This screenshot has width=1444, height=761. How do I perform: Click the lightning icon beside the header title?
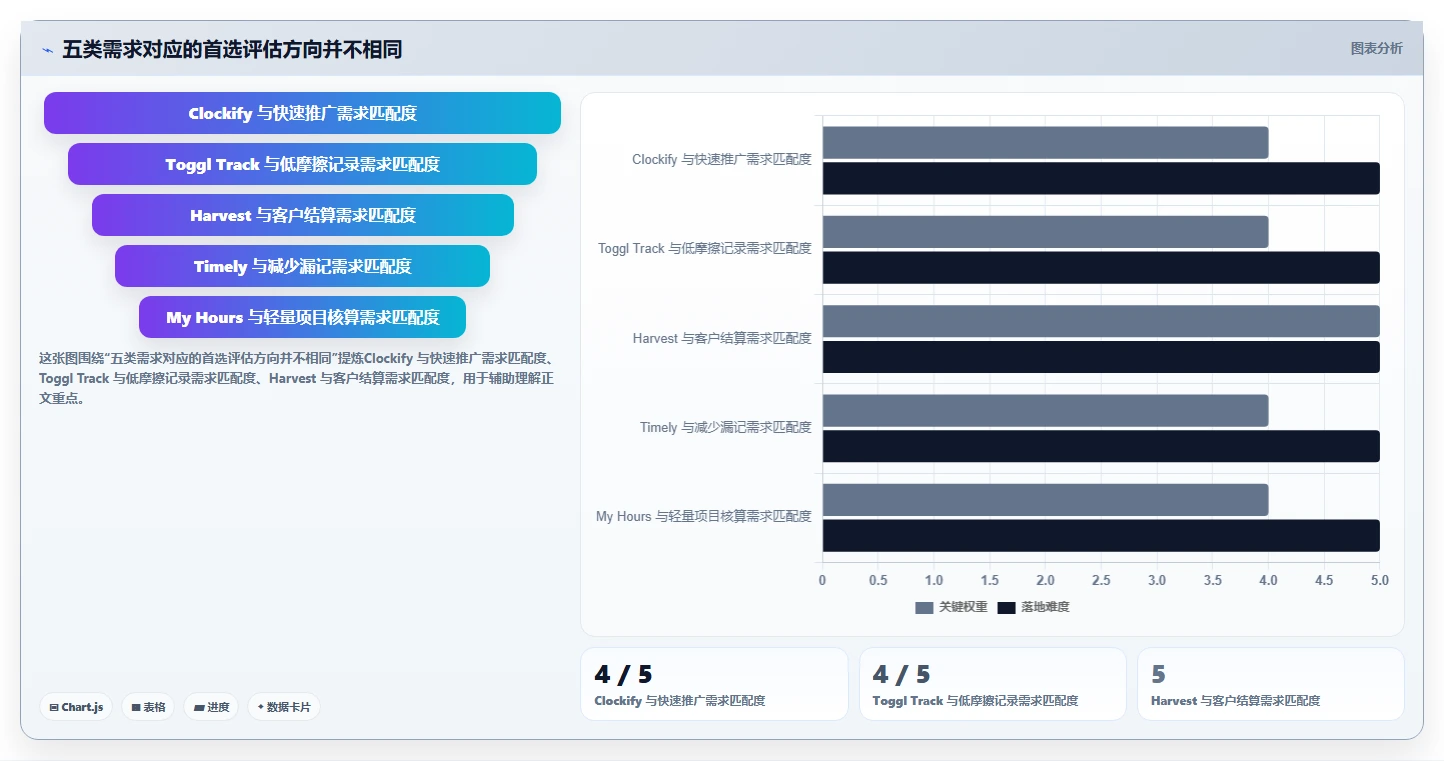click(x=48, y=50)
